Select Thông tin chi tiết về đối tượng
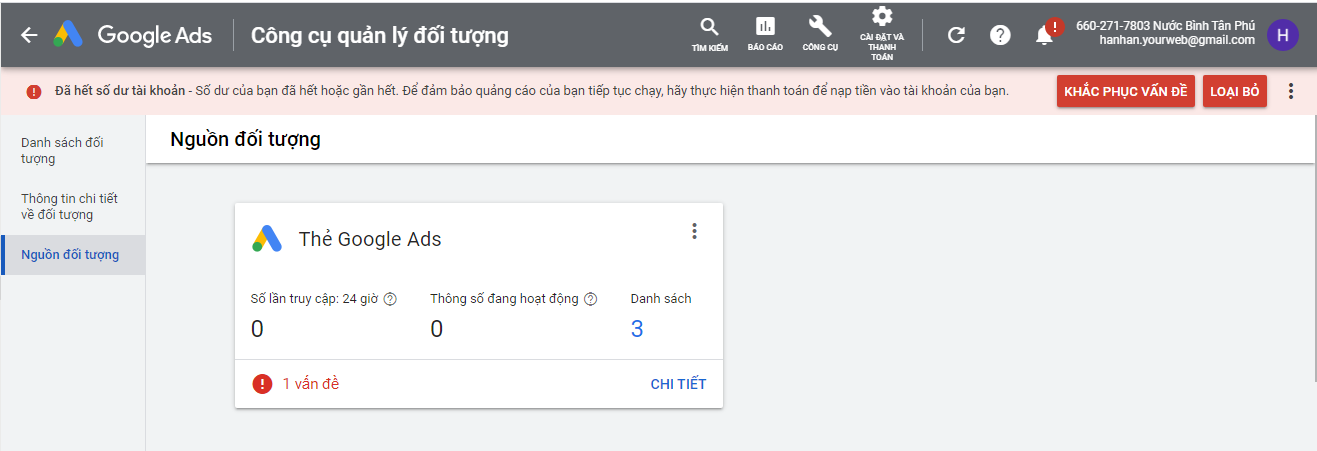Image resolution: width=1317 pixels, height=451 pixels. click(70, 207)
